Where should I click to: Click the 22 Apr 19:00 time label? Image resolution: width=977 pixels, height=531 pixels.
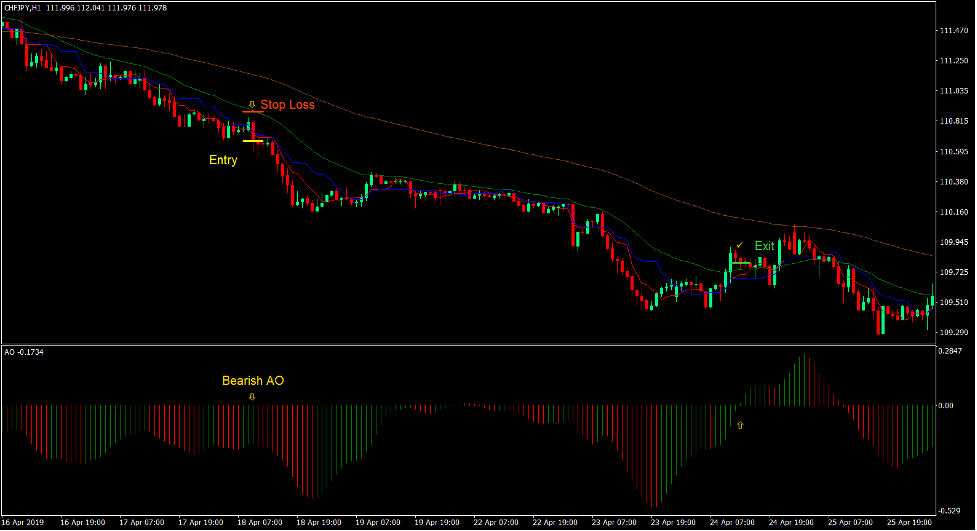tap(555, 522)
